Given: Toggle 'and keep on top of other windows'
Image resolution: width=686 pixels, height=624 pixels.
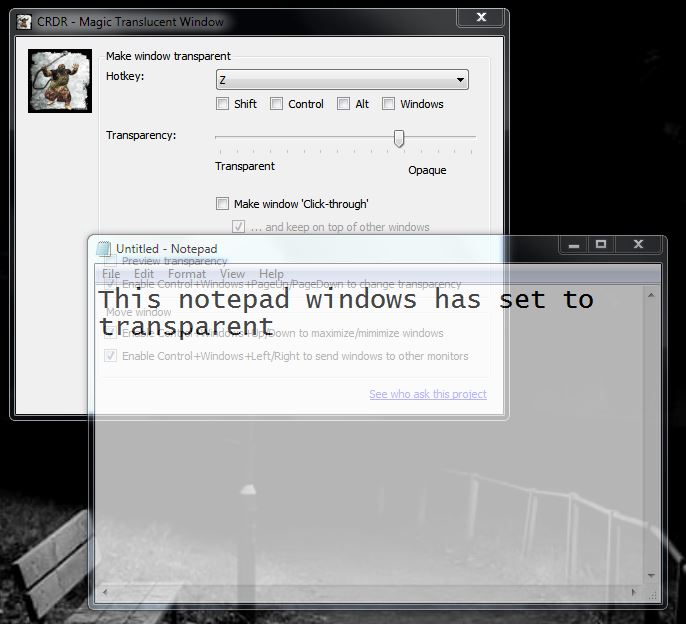Looking at the screenshot, I should click(x=238, y=227).
